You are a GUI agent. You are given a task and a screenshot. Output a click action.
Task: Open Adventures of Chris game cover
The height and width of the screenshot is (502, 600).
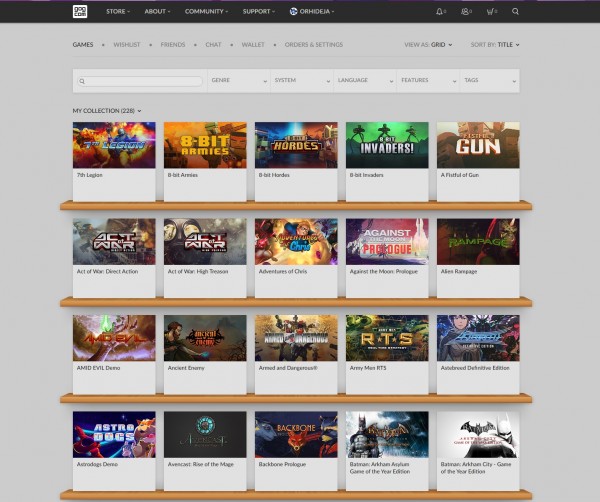296,241
